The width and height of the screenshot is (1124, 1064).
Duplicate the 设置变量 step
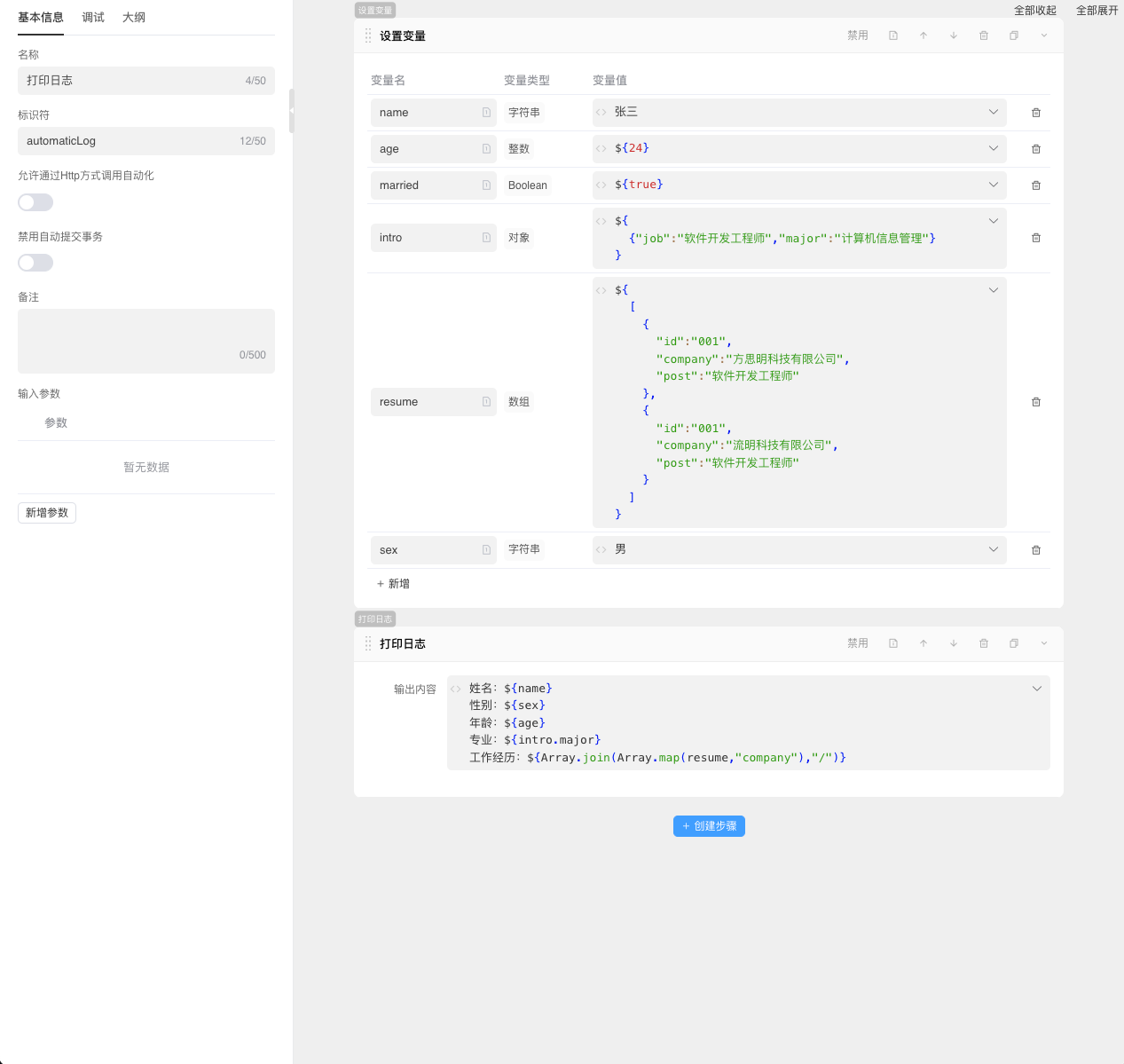click(1014, 35)
